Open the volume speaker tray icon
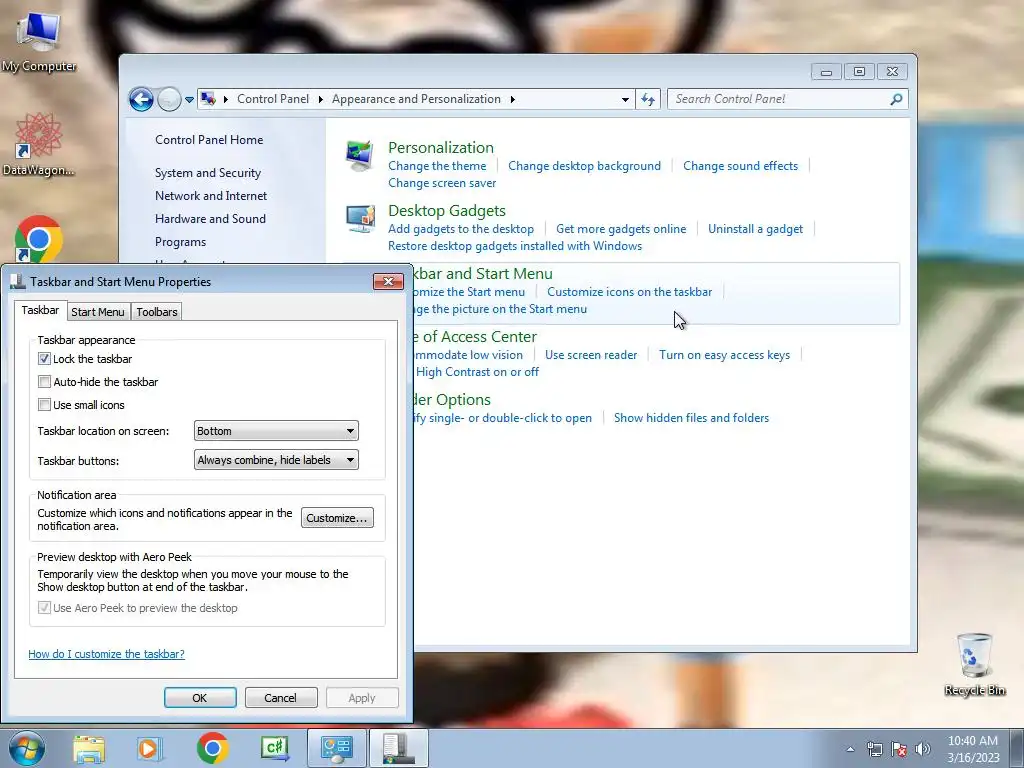 [x=923, y=750]
